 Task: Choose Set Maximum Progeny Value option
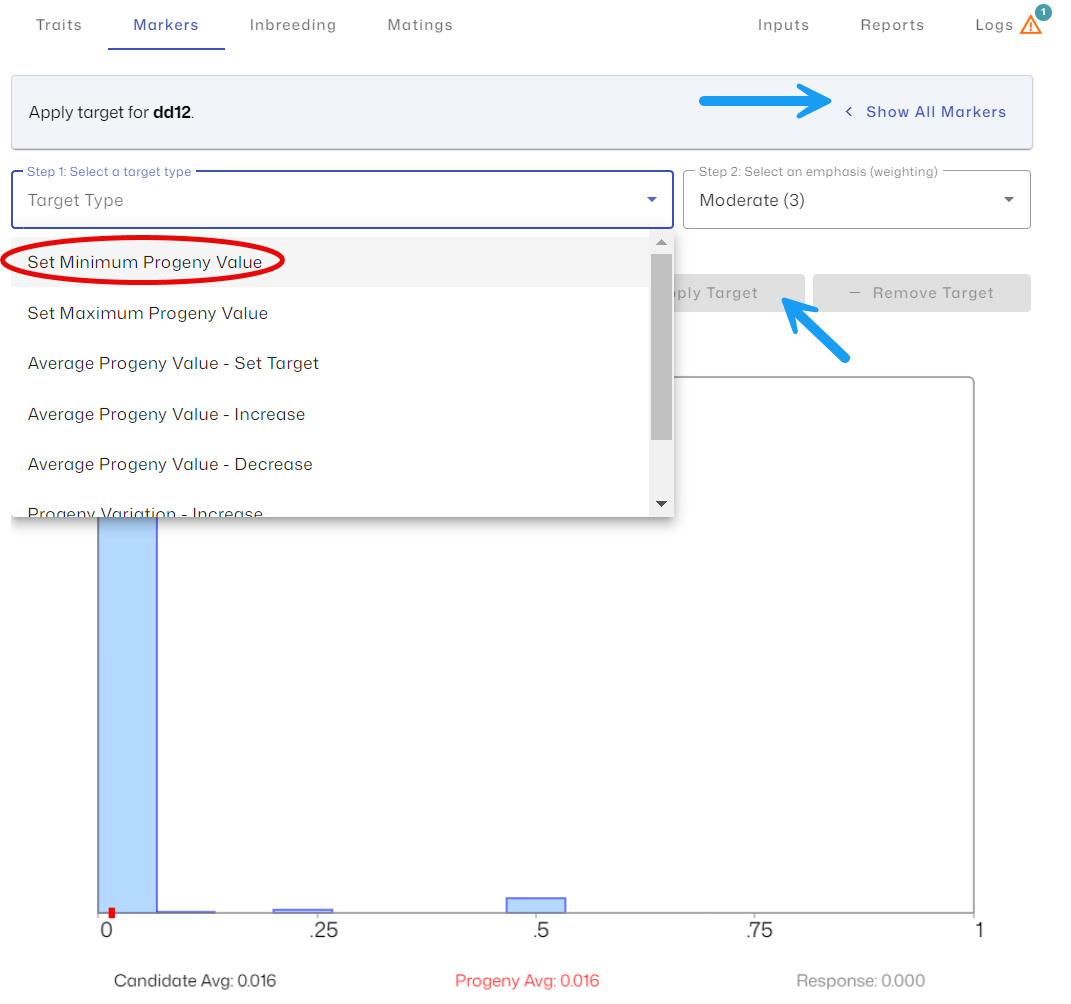click(148, 313)
